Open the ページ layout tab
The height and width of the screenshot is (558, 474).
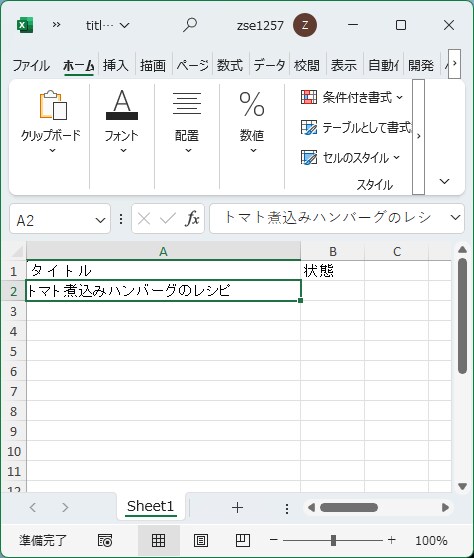[x=192, y=65]
